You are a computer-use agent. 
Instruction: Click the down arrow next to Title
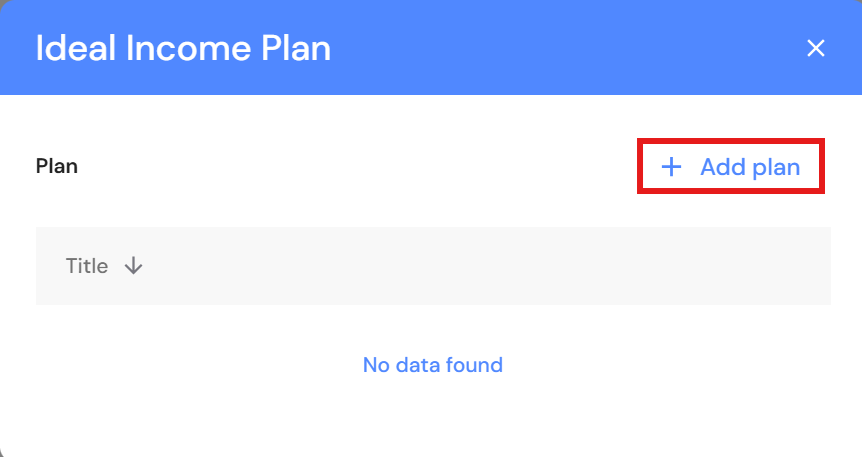coord(134,266)
